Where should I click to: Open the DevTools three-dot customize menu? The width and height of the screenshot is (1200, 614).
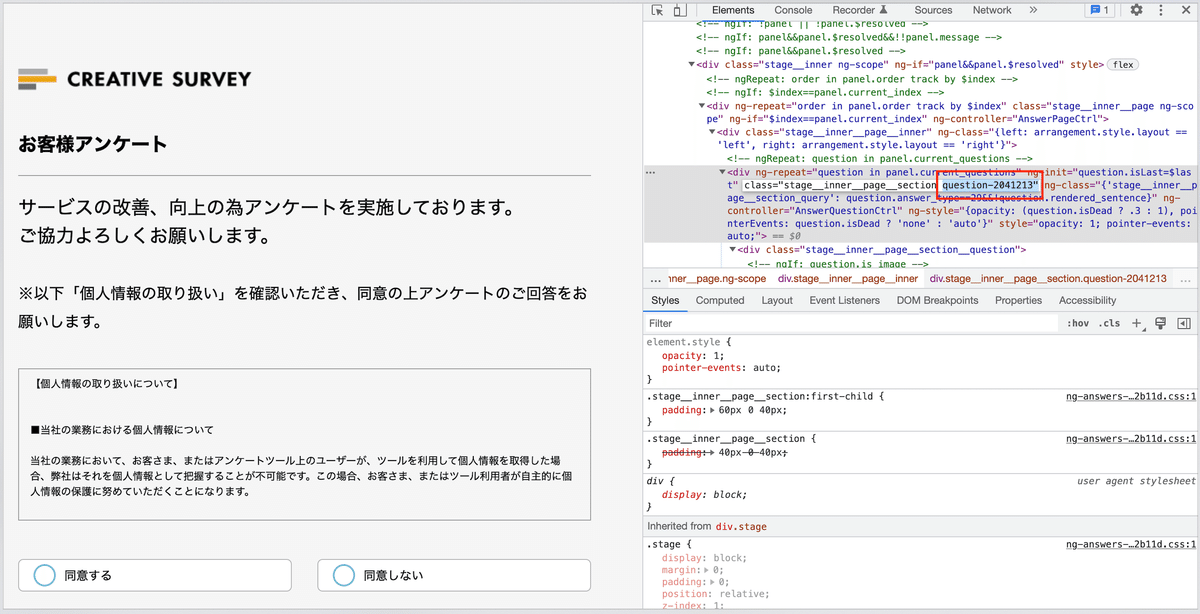[x=1160, y=10]
